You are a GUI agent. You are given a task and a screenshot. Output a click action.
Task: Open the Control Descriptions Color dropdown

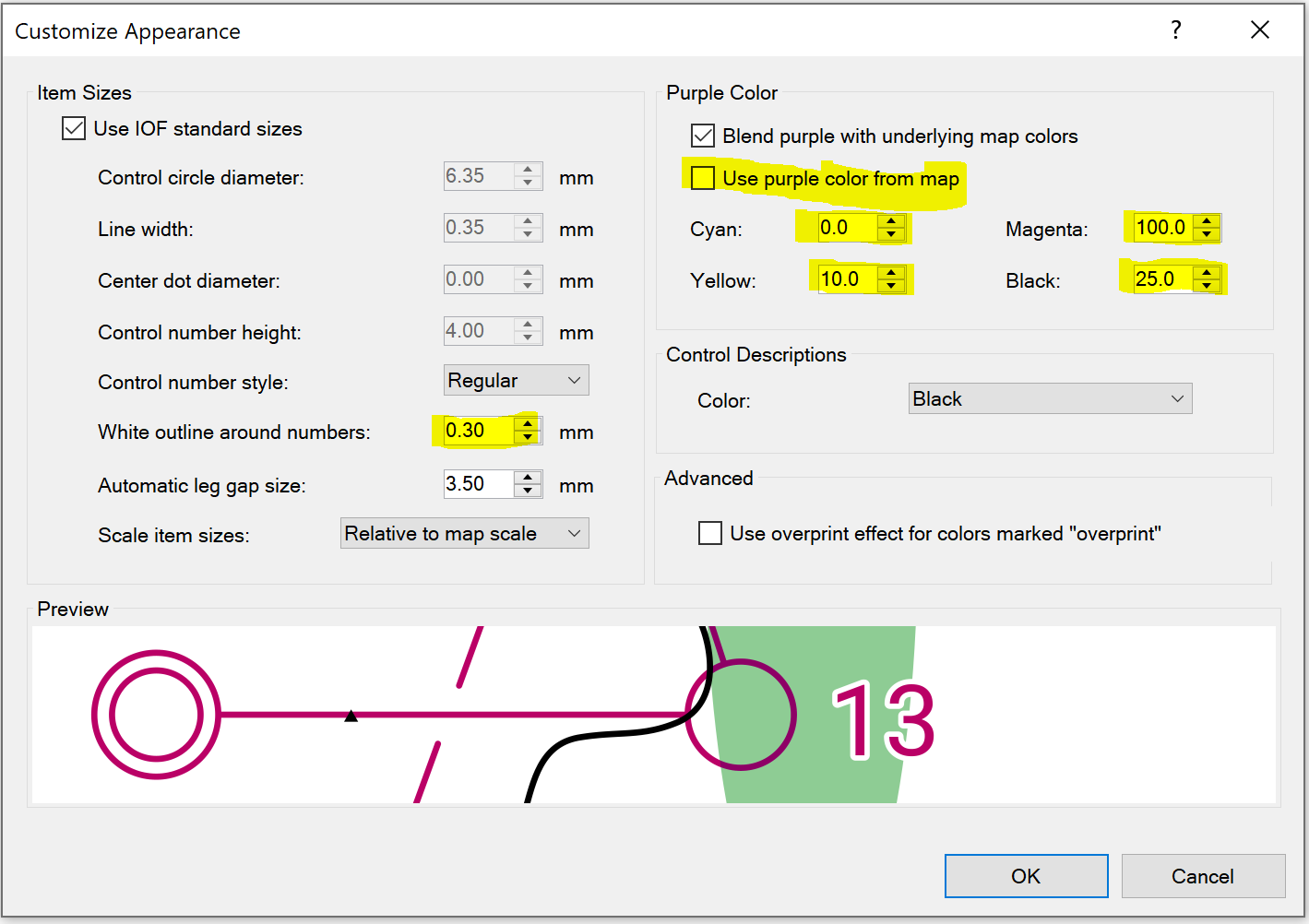click(x=1050, y=399)
